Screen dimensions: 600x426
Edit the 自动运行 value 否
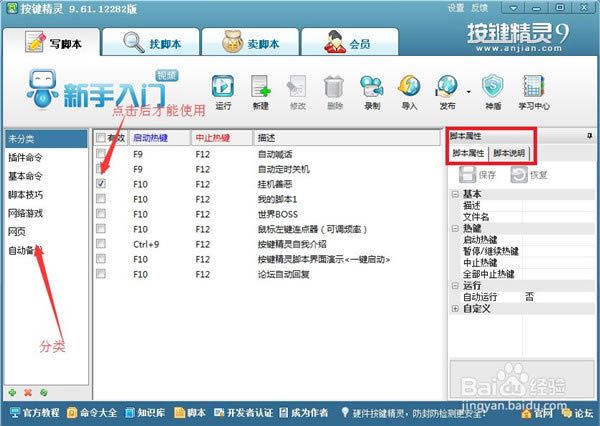pyautogui.click(x=558, y=297)
